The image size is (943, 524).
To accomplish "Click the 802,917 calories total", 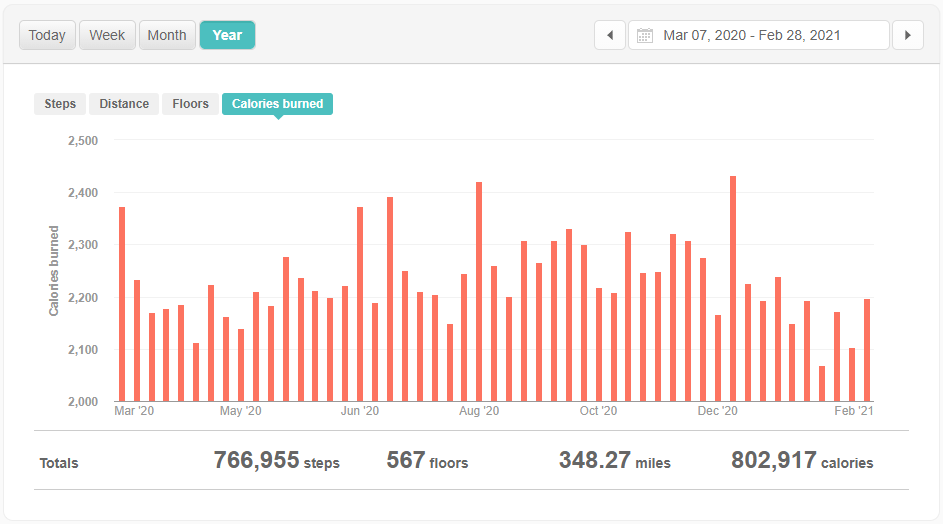I will pyautogui.click(x=802, y=461).
